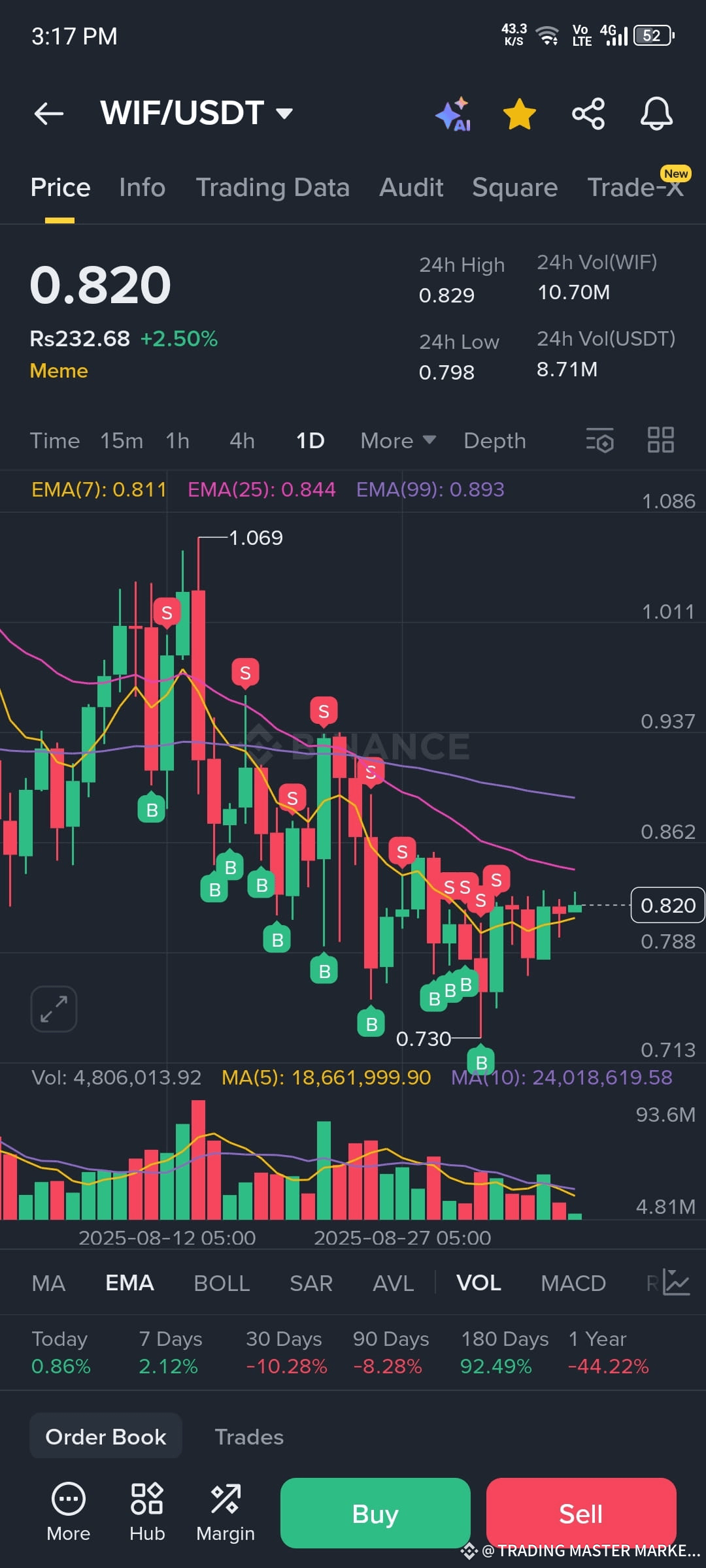Open the Trades tab

click(x=249, y=1437)
